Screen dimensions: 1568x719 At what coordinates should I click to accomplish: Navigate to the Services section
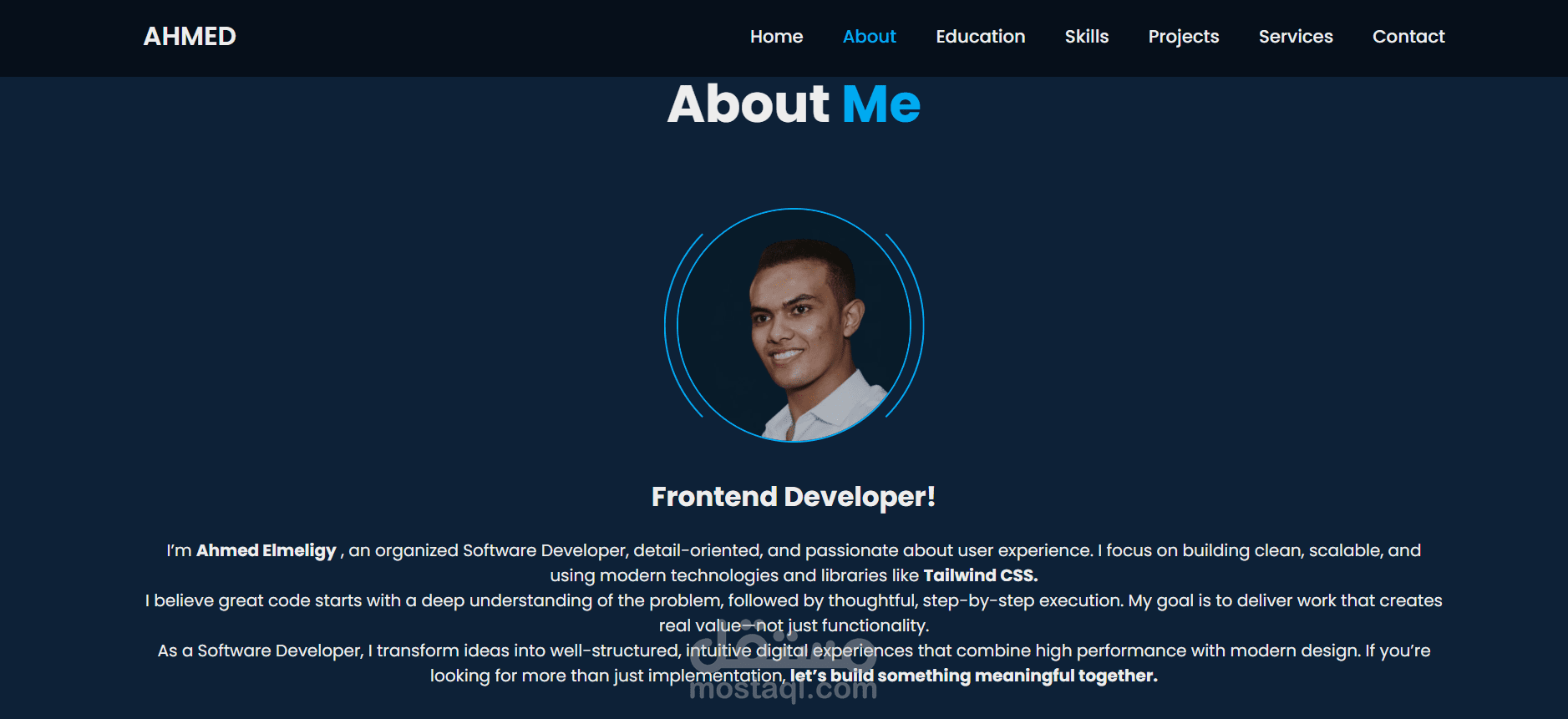tap(1295, 37)
